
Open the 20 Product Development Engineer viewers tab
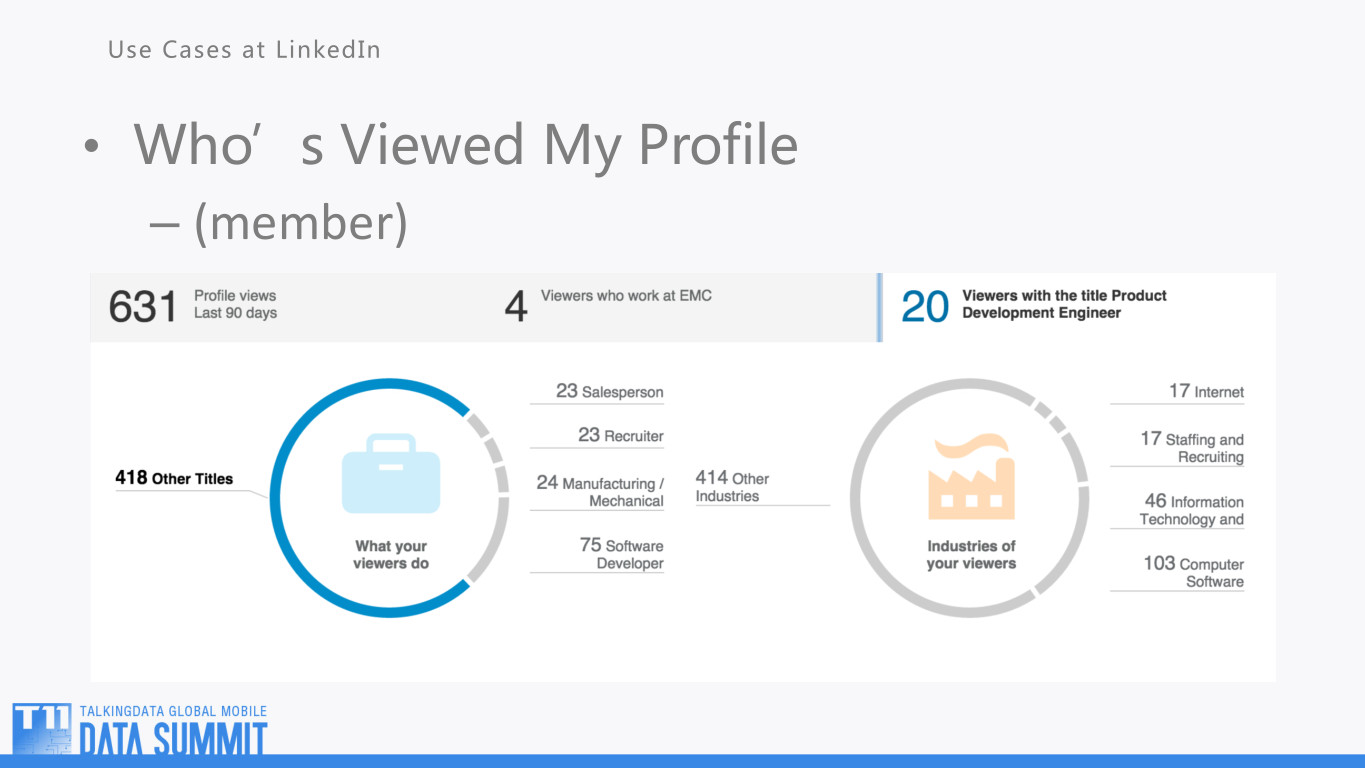(x=1077, y=307)
